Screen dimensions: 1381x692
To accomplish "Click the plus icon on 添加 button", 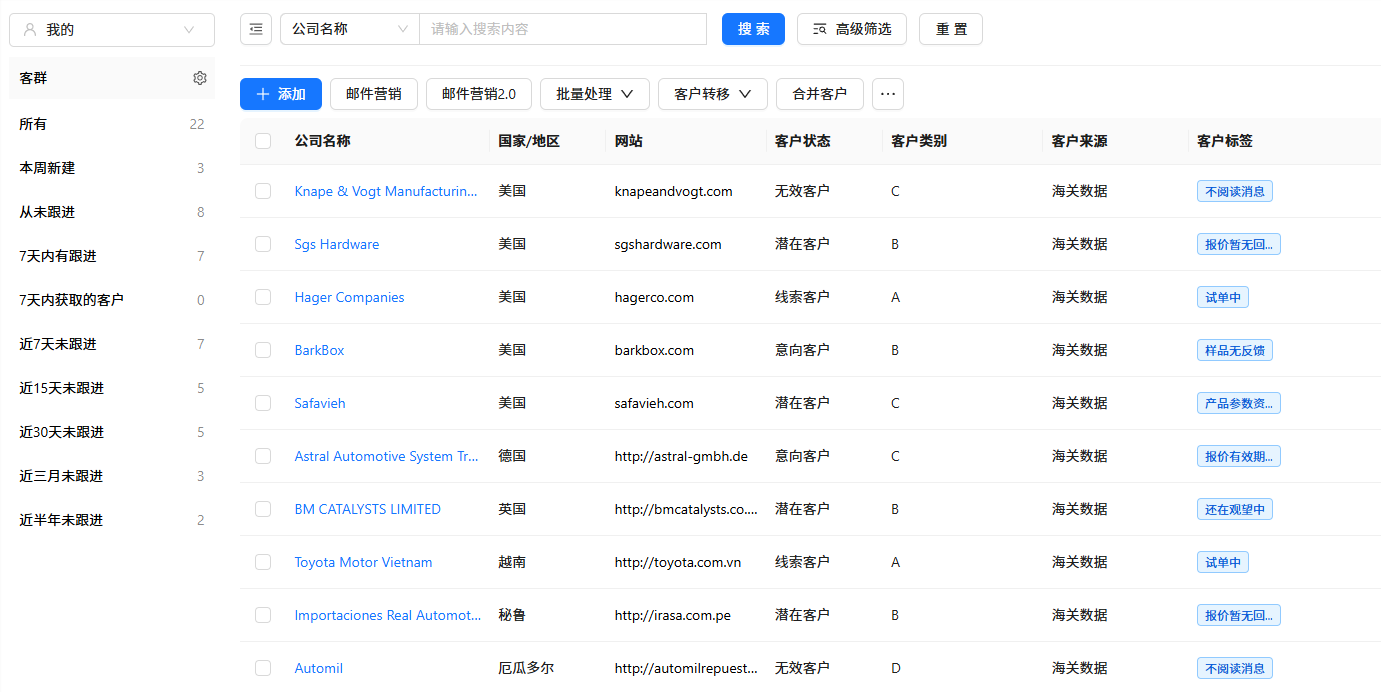I will (262, 94).
